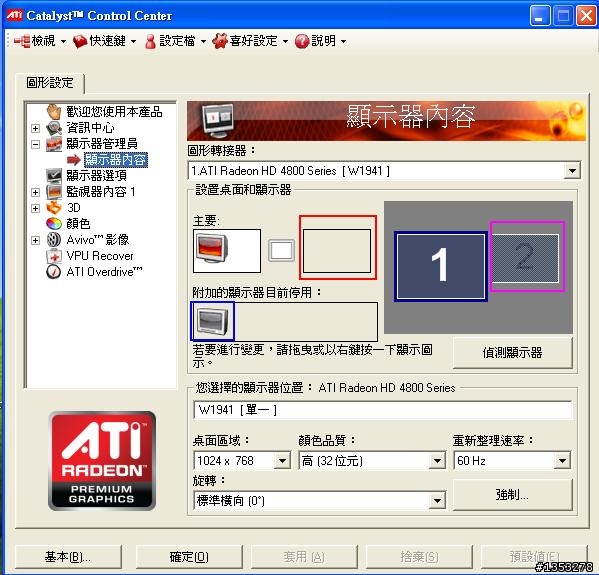
Task: Select ATI Overdrive in the tree
Action: click(x=104, y=272)
